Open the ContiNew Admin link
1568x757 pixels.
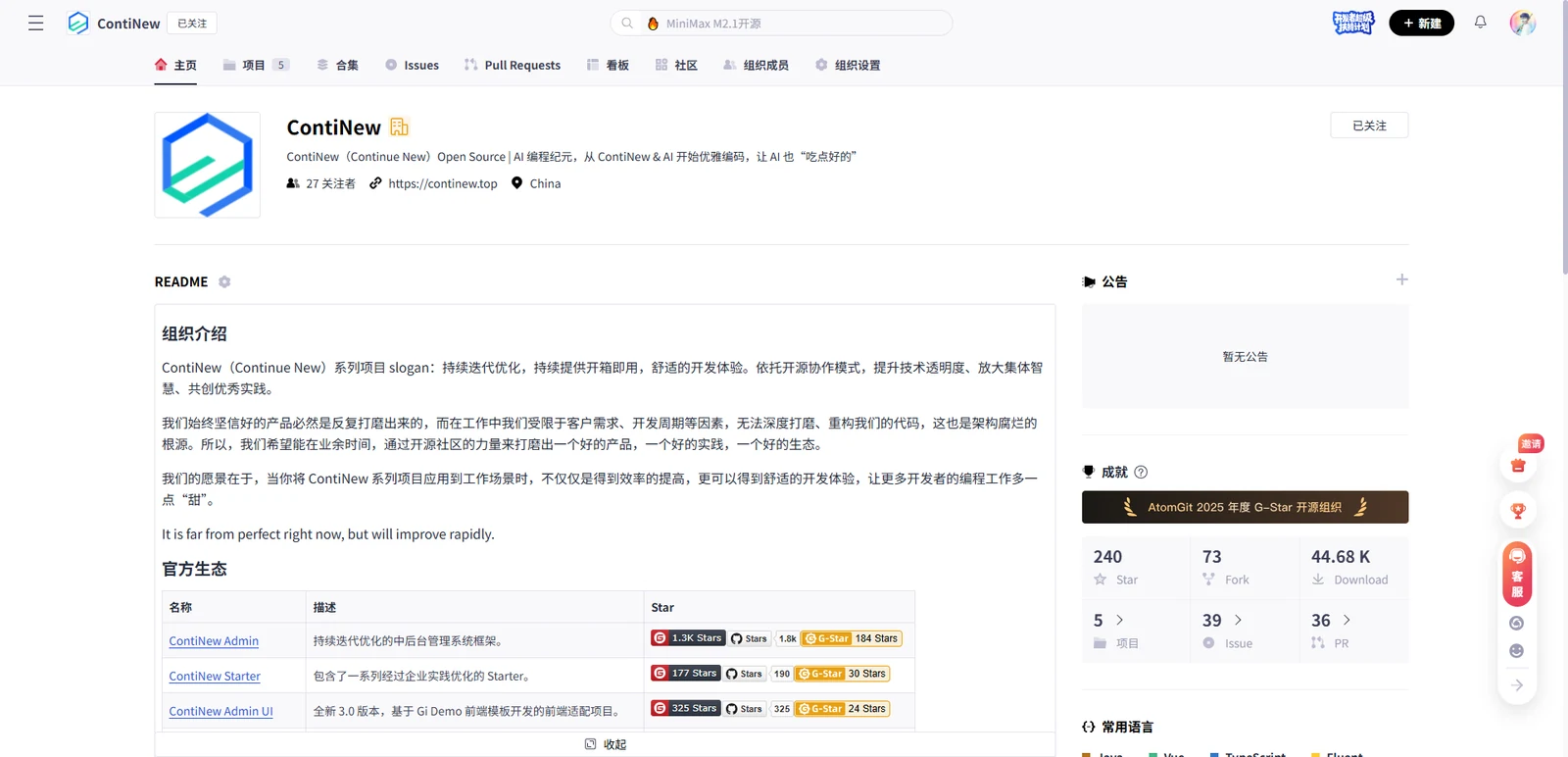214,640
